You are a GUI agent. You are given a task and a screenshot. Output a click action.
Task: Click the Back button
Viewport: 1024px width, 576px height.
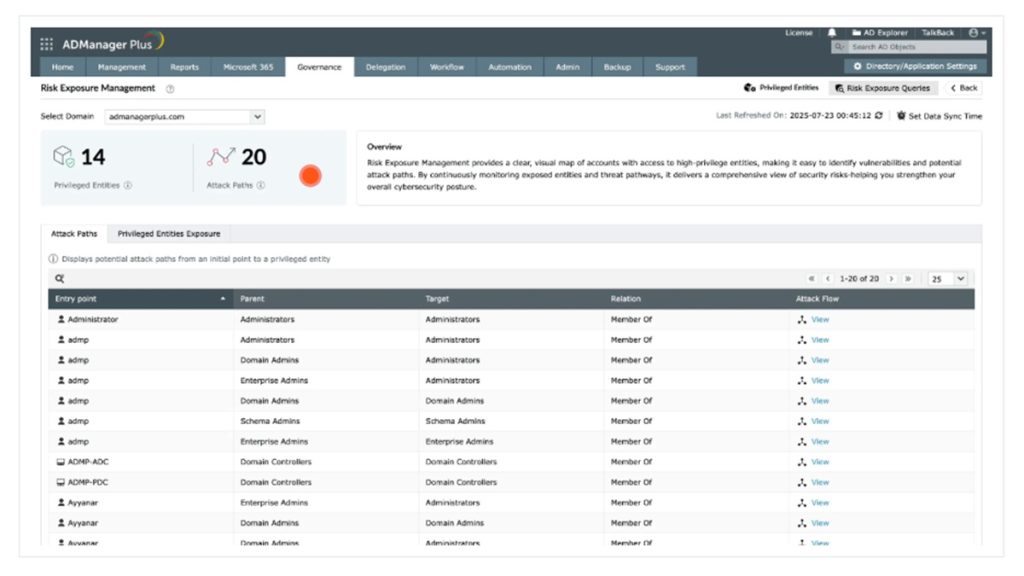click(x=964, y=88)
